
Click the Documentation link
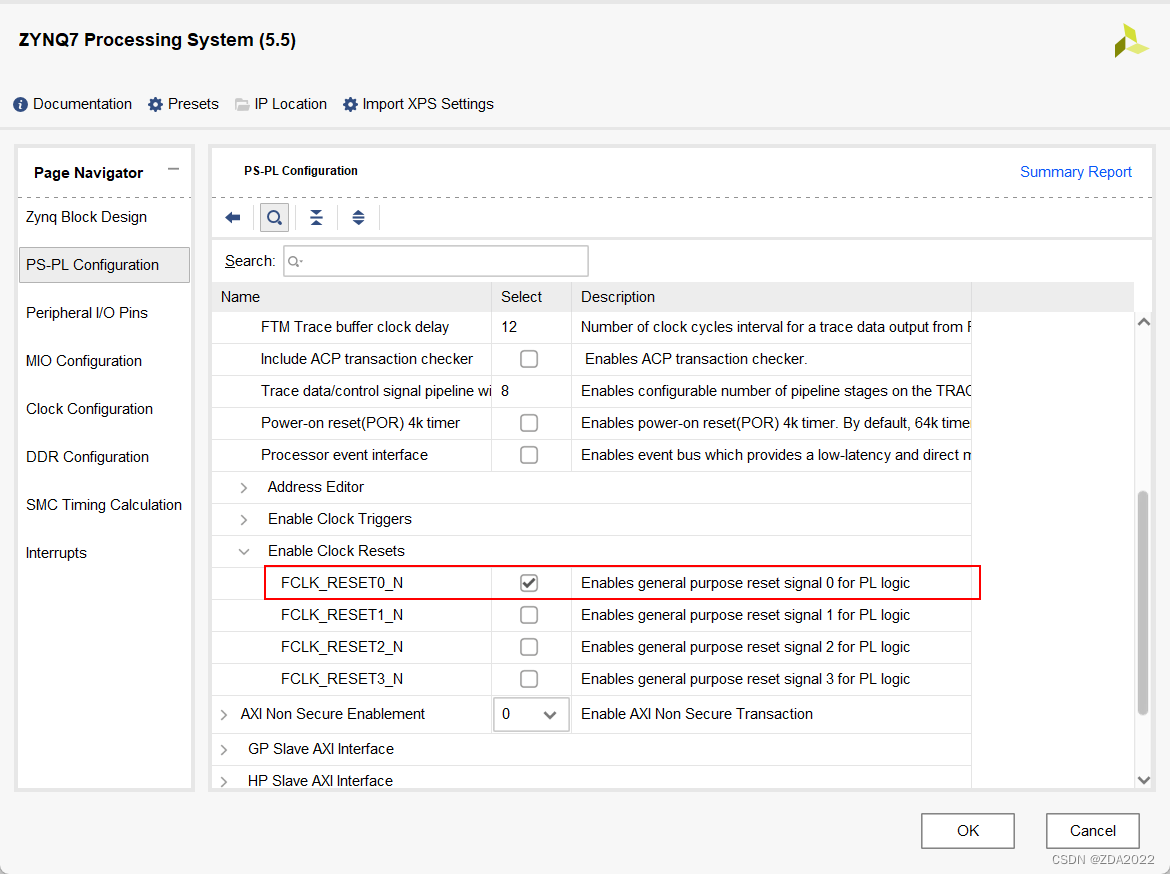[x=82, y=104]
